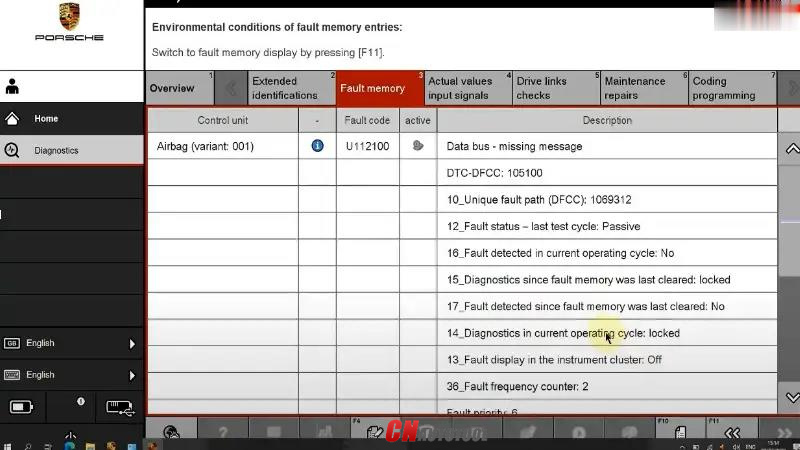
Task: Select '36_Fault frequency counter: 2' row
Action: point(607,386)
